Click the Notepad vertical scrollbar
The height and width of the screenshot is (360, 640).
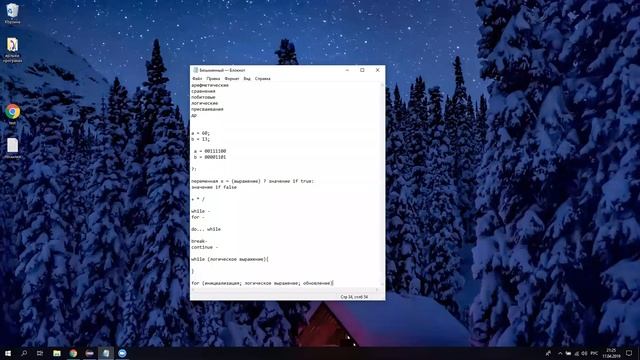click(x=382, y=184)
